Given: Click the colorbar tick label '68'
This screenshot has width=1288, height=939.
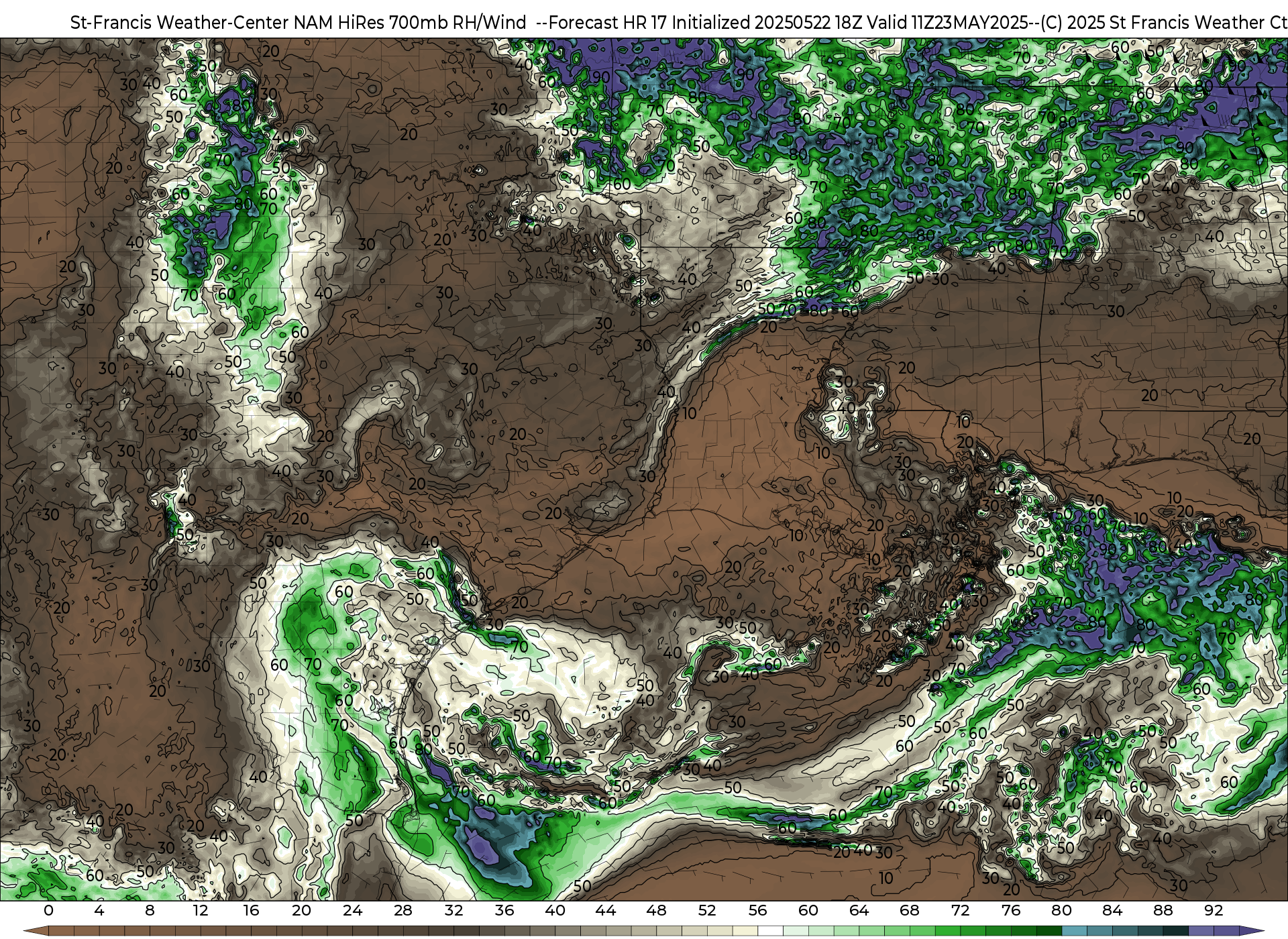Looking at the screenshot, I should coord(910,910).
